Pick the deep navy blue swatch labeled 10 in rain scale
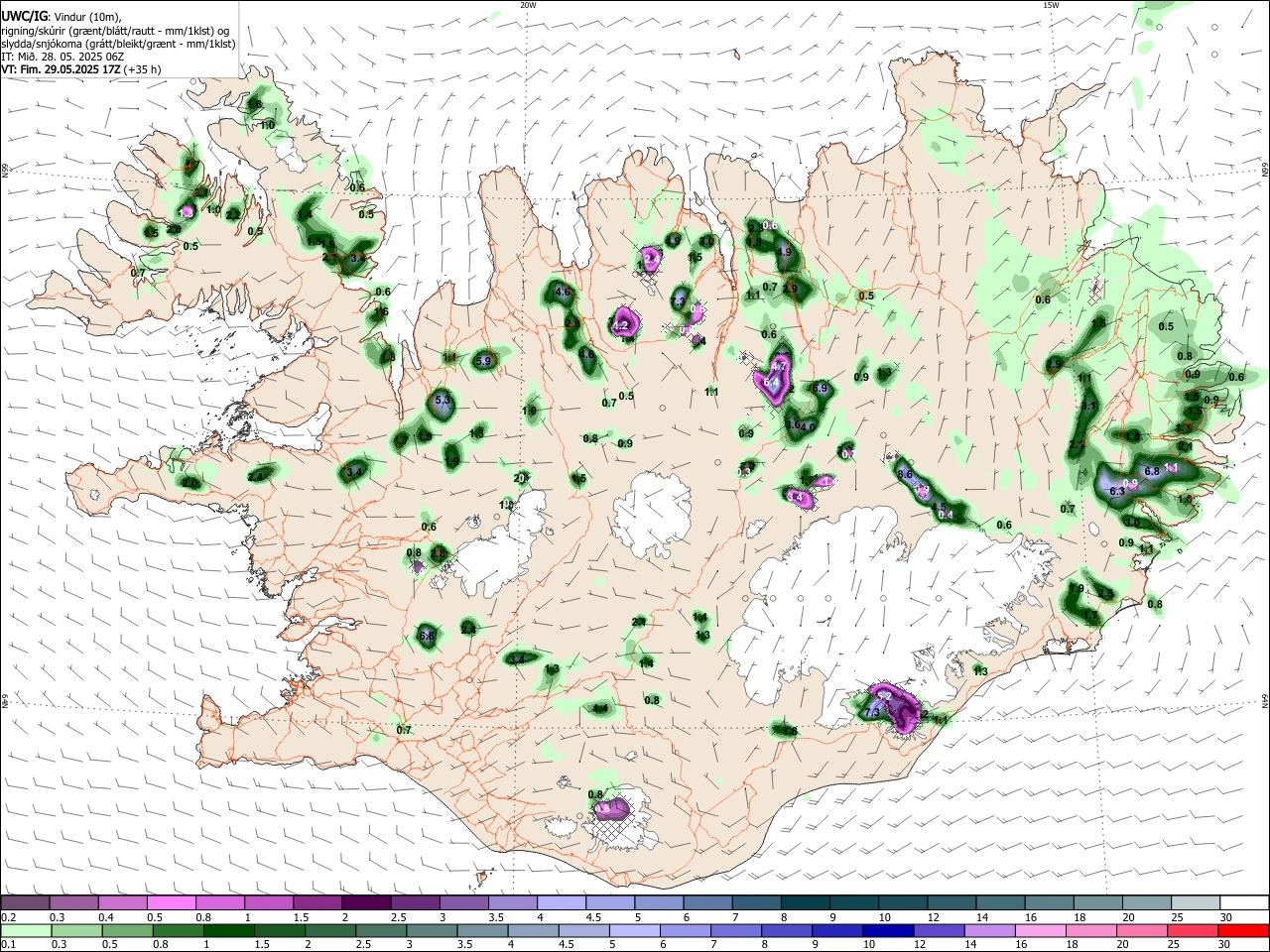The width and height of the screenshot is (1270, 952). (887, 931)
